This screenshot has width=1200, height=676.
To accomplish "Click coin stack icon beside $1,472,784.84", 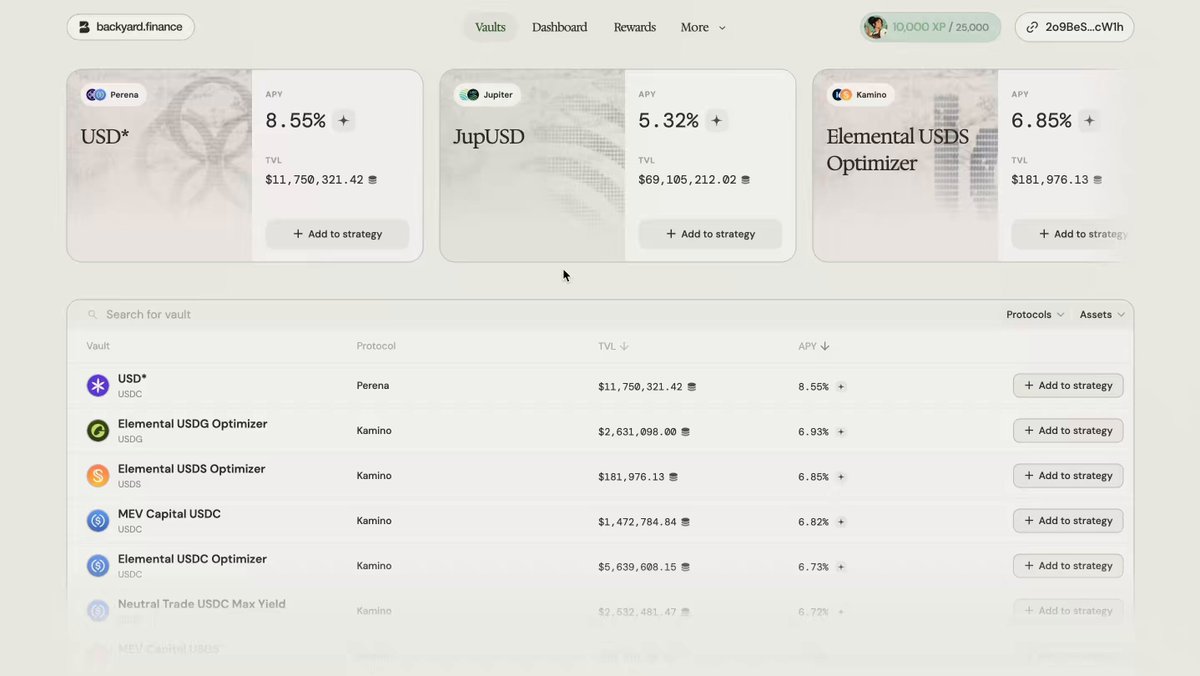I will 685,522.
